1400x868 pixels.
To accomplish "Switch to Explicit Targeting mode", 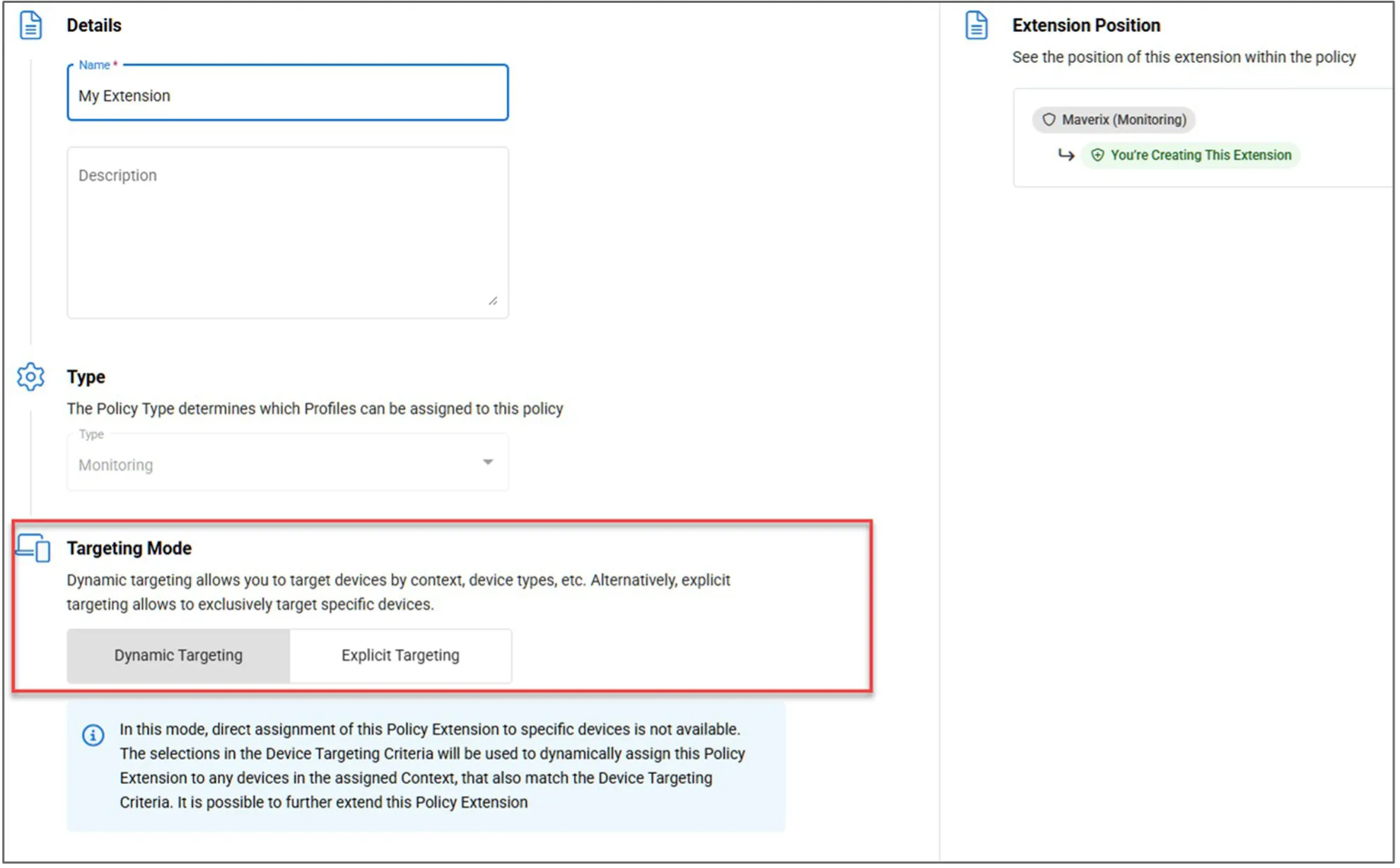I will tap(400, 655).
